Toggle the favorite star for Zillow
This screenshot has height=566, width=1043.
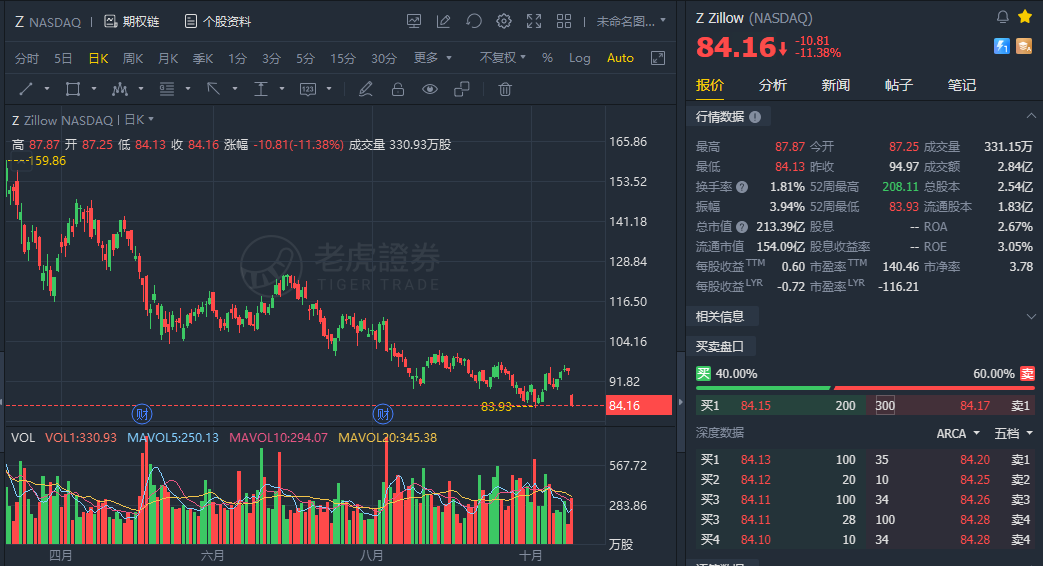click(x=1024, y=17)
